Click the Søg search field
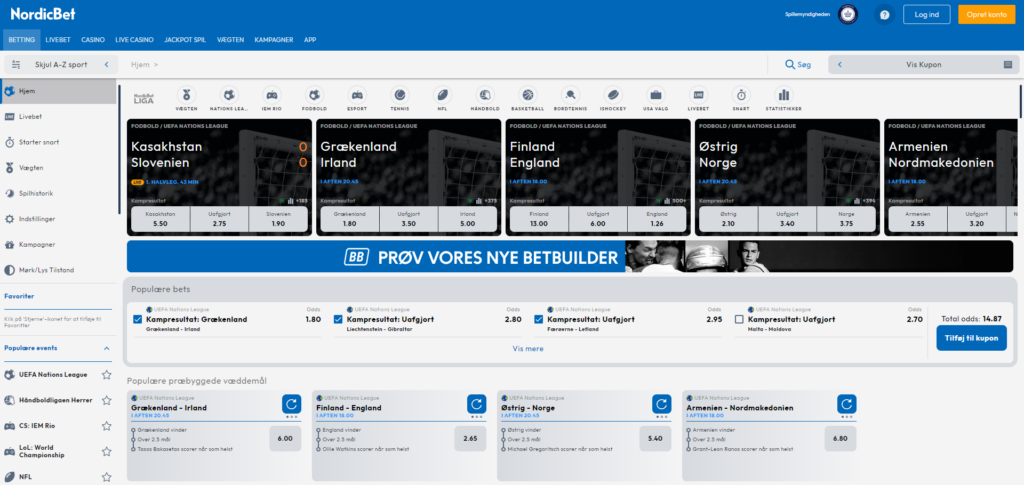 coord(798,65)
